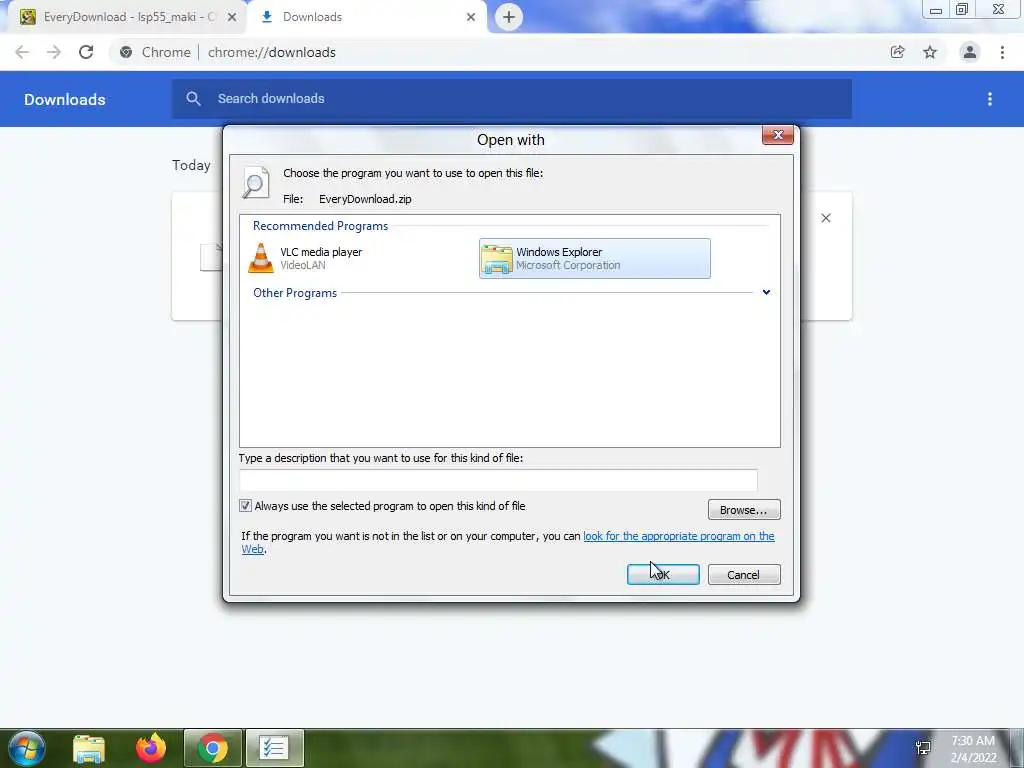Screen dimensions: 1024x768
Task: Confirm the dialog with OK
Action: [663, 575]
